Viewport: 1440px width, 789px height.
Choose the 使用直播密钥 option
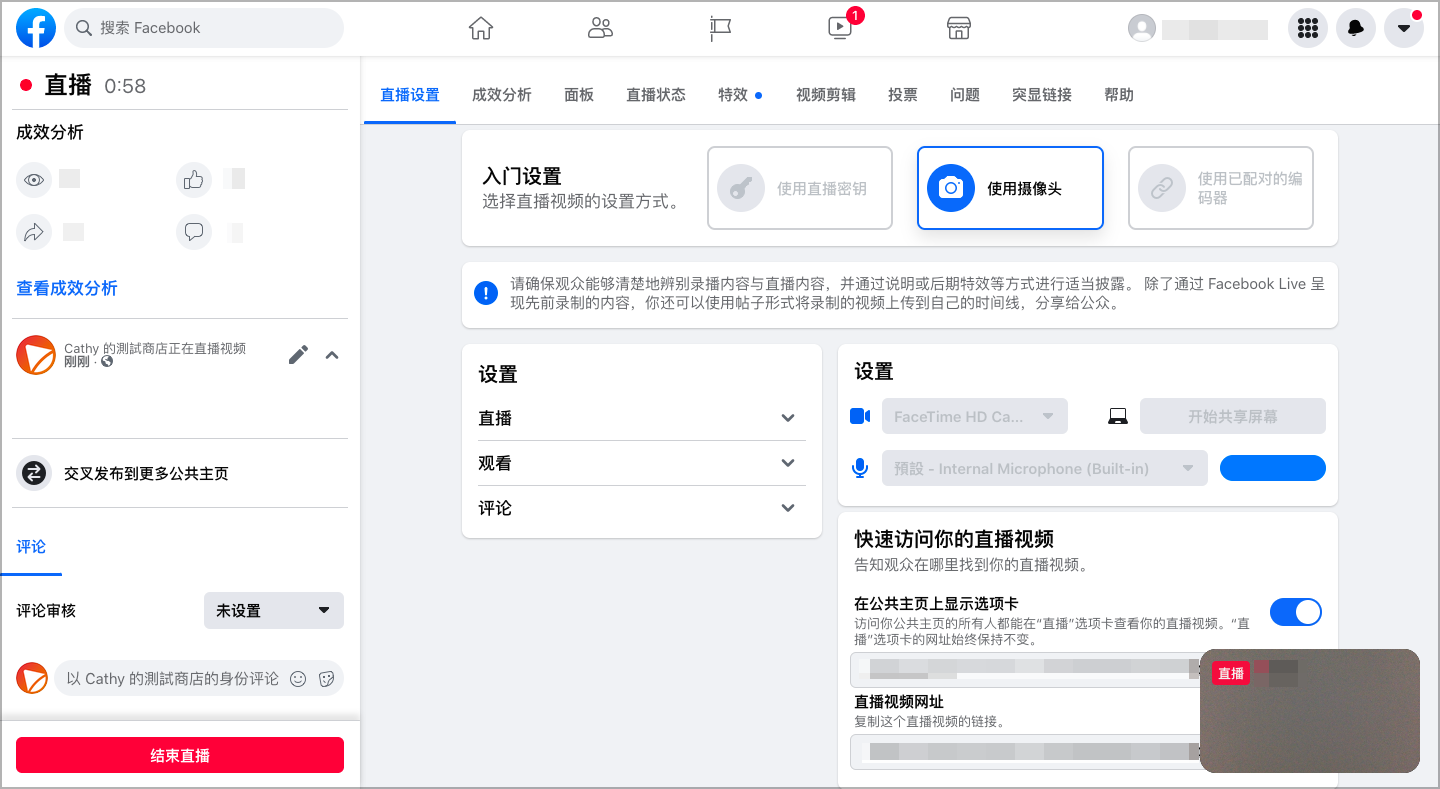800,188
